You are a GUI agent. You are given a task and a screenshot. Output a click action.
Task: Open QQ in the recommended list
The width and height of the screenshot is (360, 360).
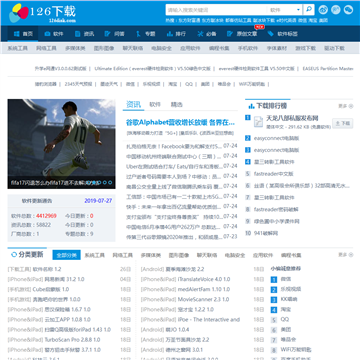point(285,319)
